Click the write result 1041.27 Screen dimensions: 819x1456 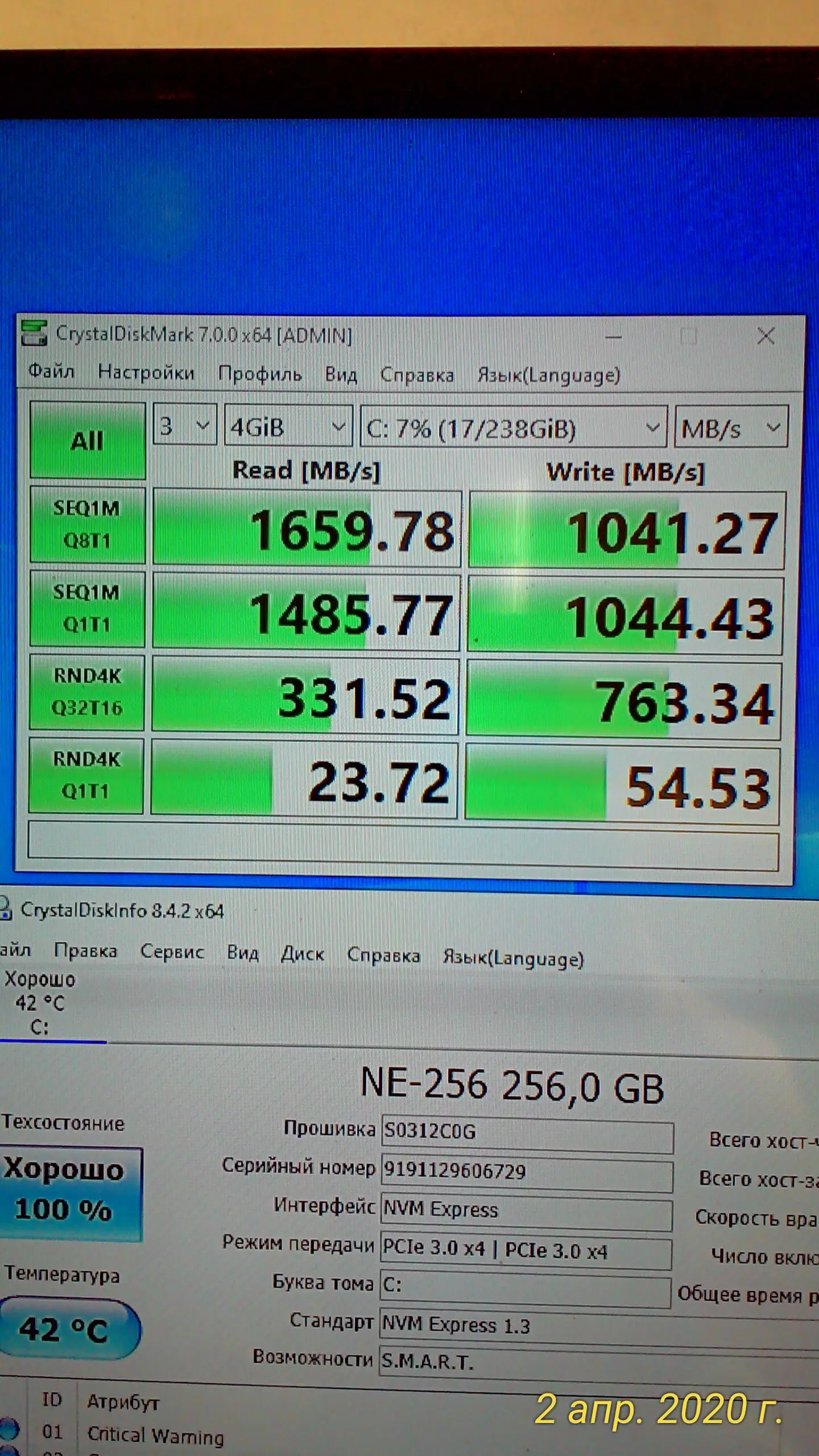(x=627, y=531)
